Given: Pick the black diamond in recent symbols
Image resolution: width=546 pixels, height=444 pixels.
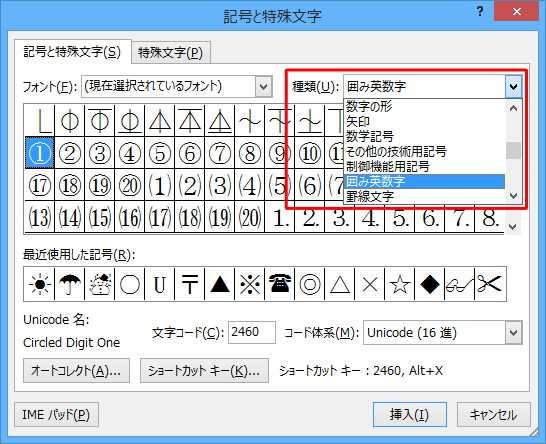Looking at the screenshot, I should [x=429, y=284].
